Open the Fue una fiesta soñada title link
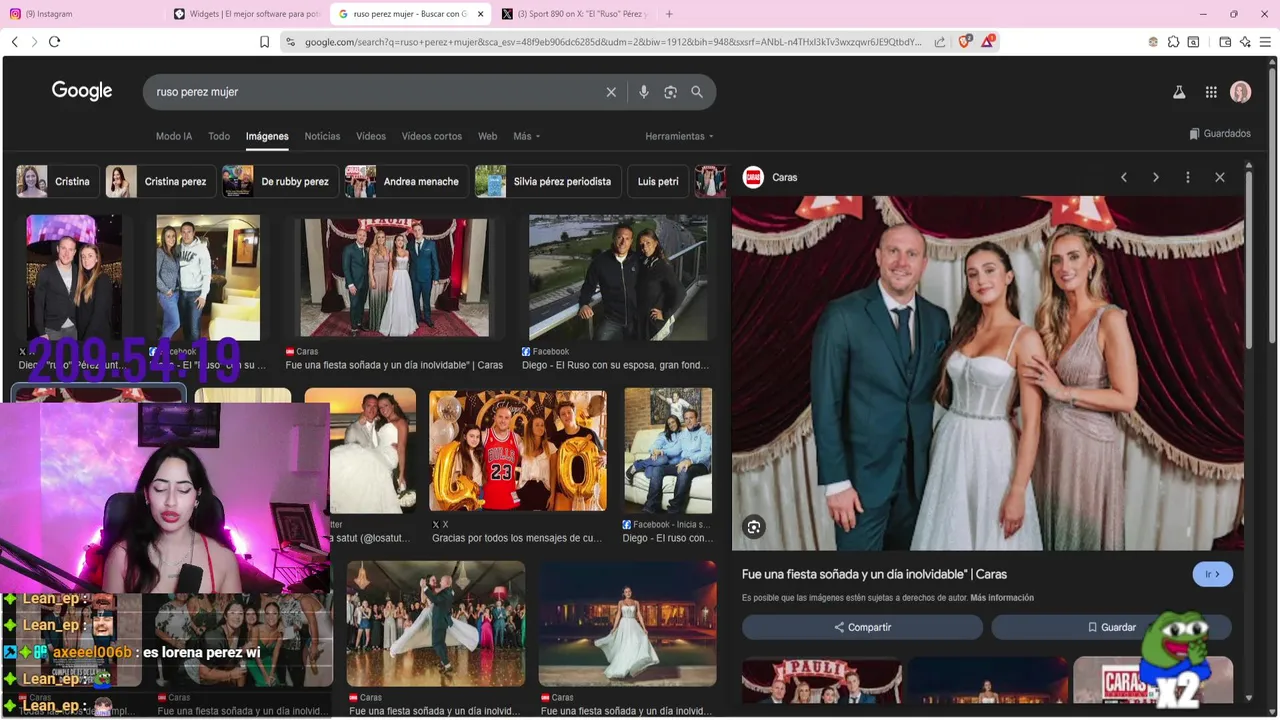Screen dimensions: 1280x720 click(x=874, y=574)
